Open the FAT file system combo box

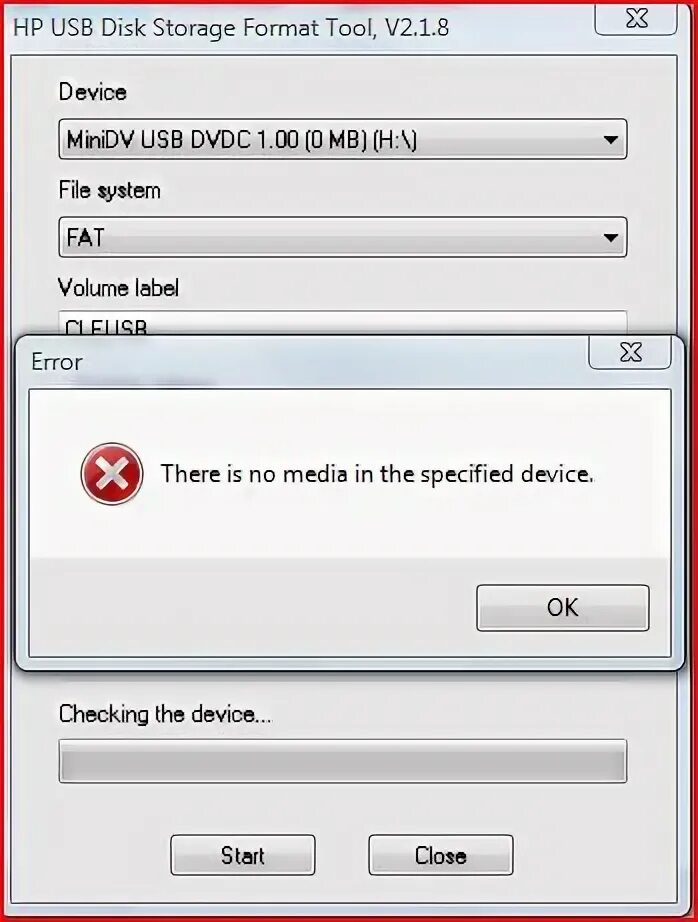tap(343, 237)
